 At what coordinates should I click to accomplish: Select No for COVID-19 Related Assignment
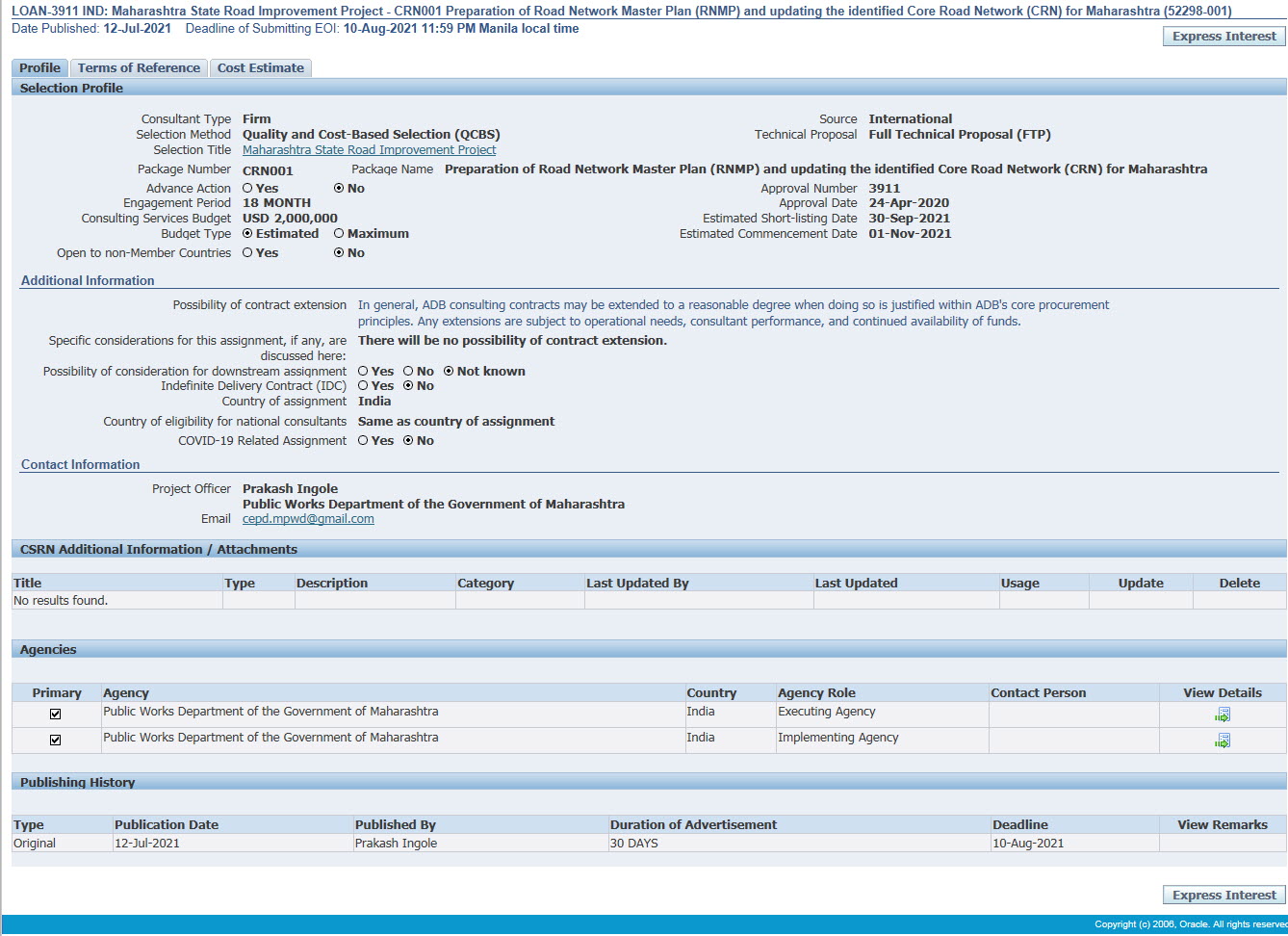point(408,441)
